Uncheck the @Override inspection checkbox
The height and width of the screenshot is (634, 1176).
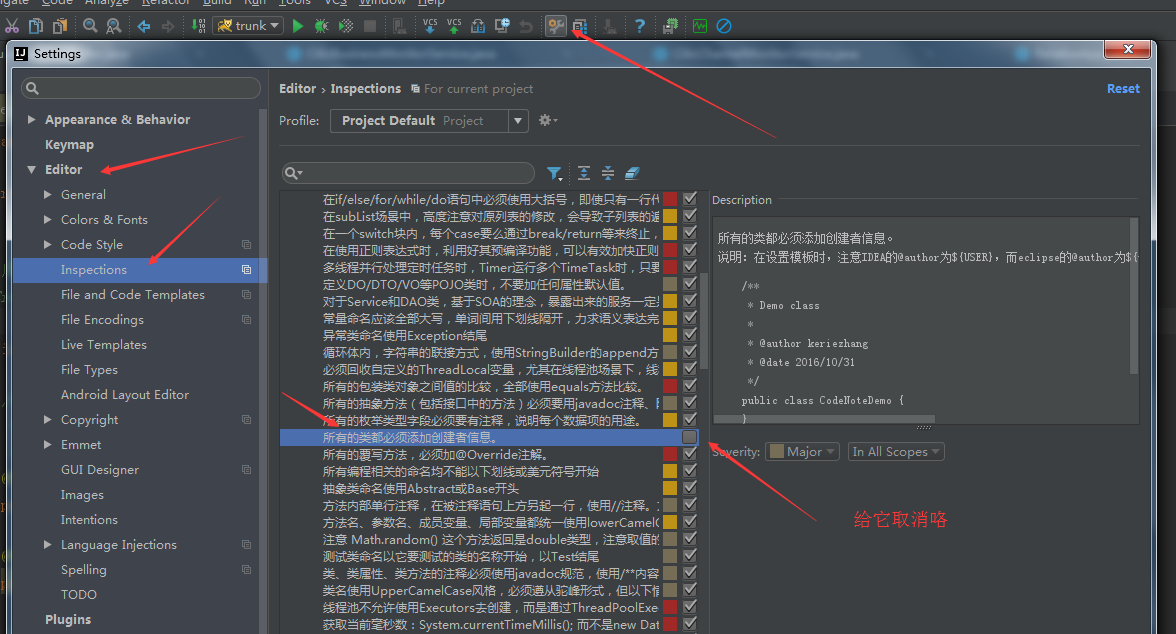tap(689, 454)
